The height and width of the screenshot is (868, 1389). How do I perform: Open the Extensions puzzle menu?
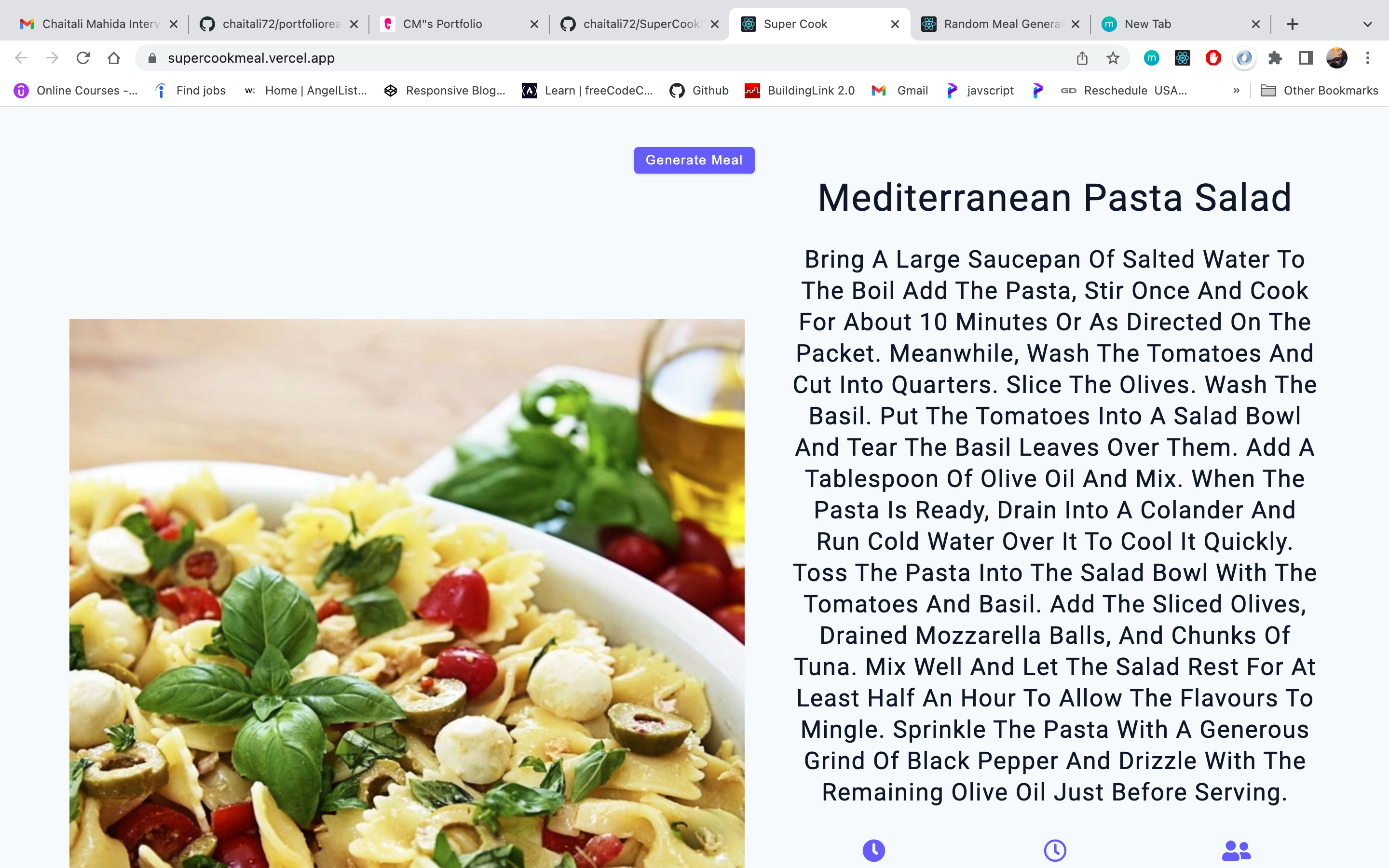click(1275, 58)
